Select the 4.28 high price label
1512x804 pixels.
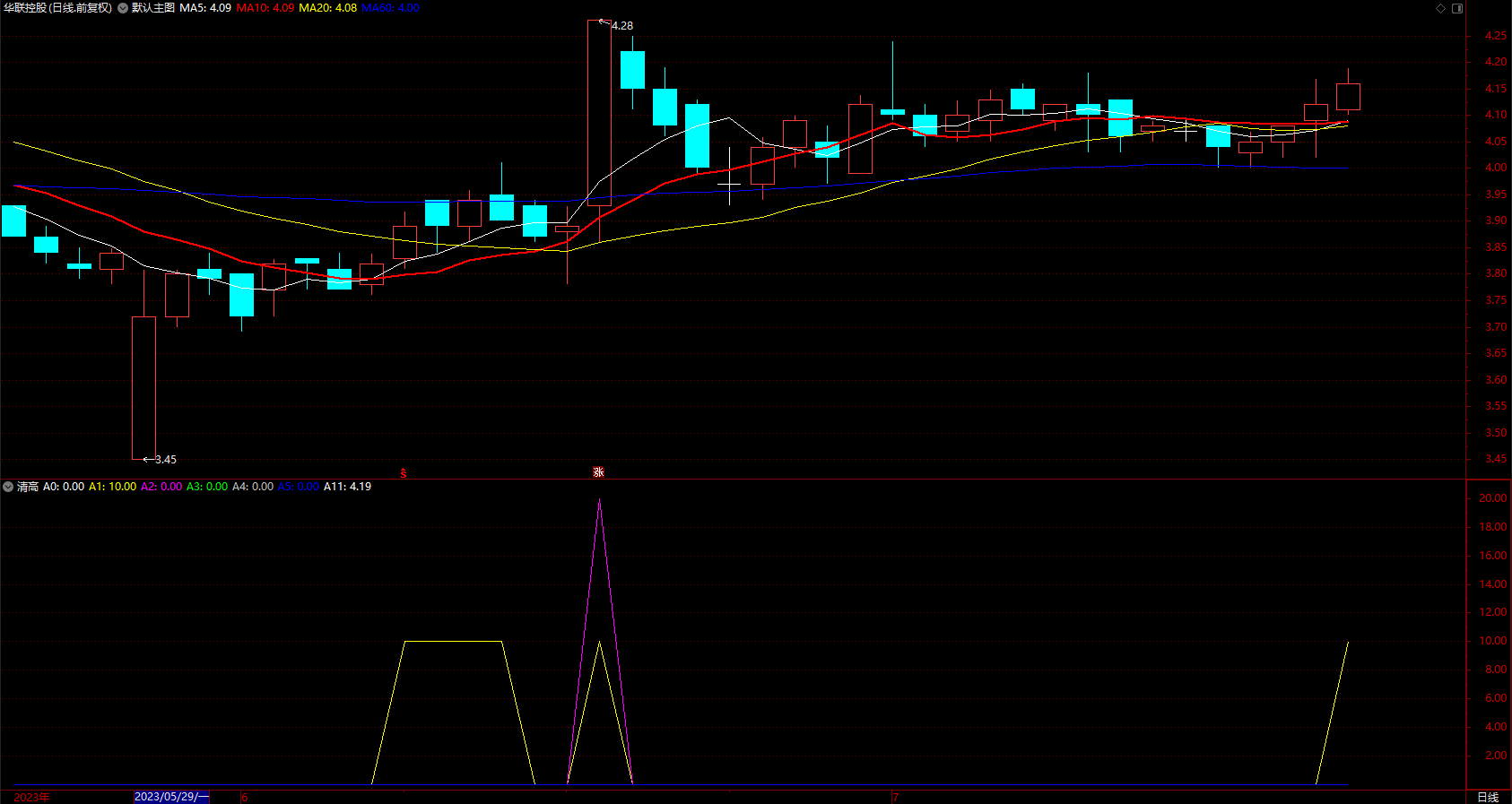coord(621,26)
